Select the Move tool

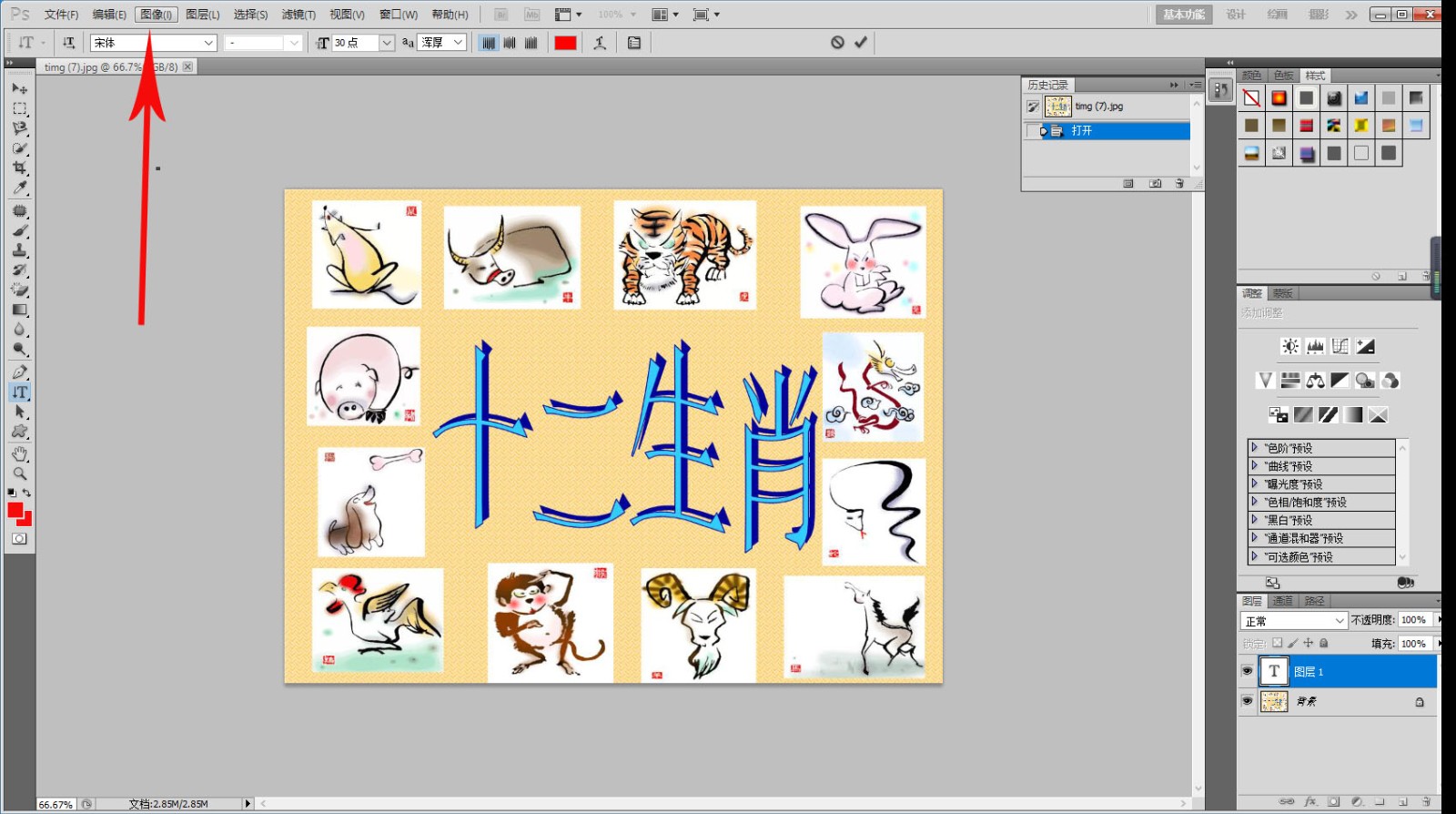point(19,88)
